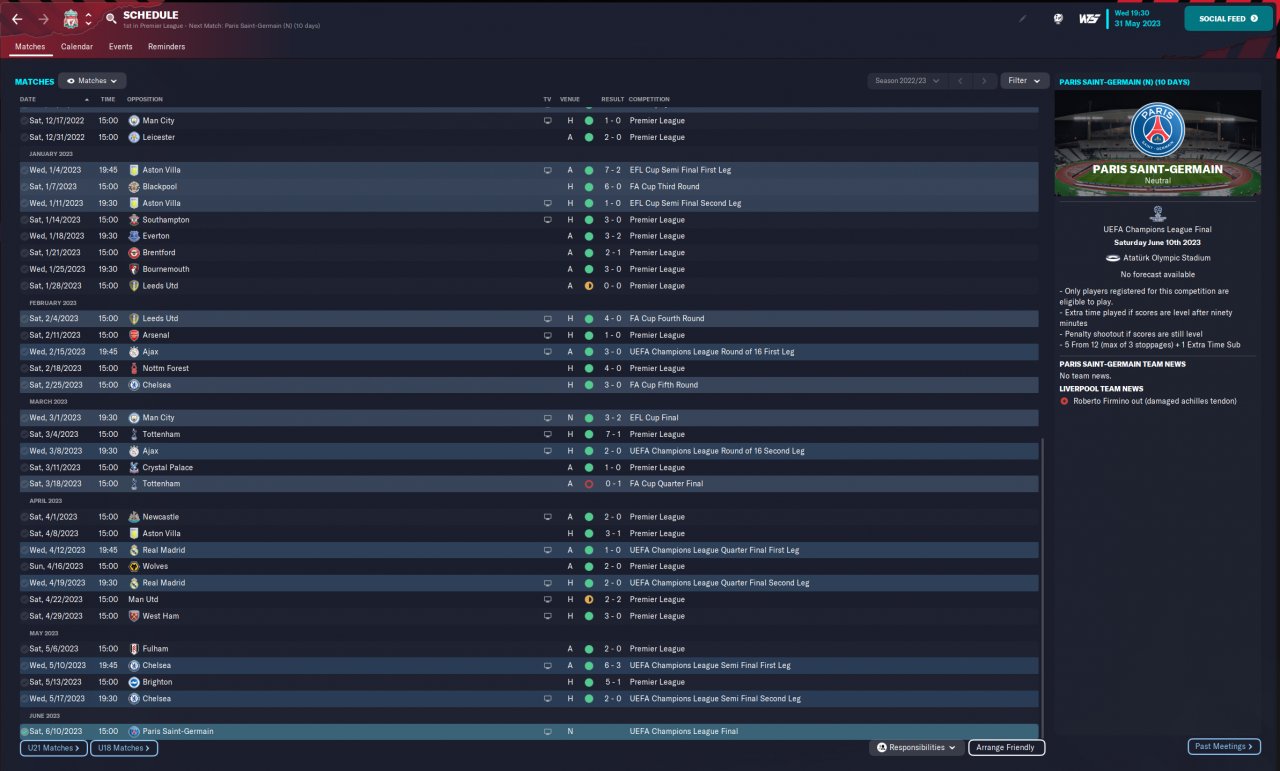The image size is (1280, 771).
Task: Go forward with the right arrow
Action: coord(43,19)
